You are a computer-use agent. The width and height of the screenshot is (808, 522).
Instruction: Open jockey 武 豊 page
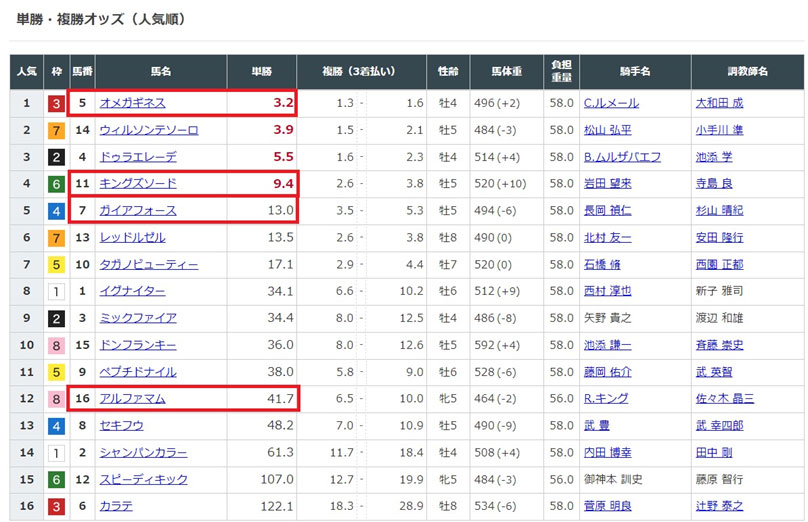pyautogui.click(x=596, y=426)
